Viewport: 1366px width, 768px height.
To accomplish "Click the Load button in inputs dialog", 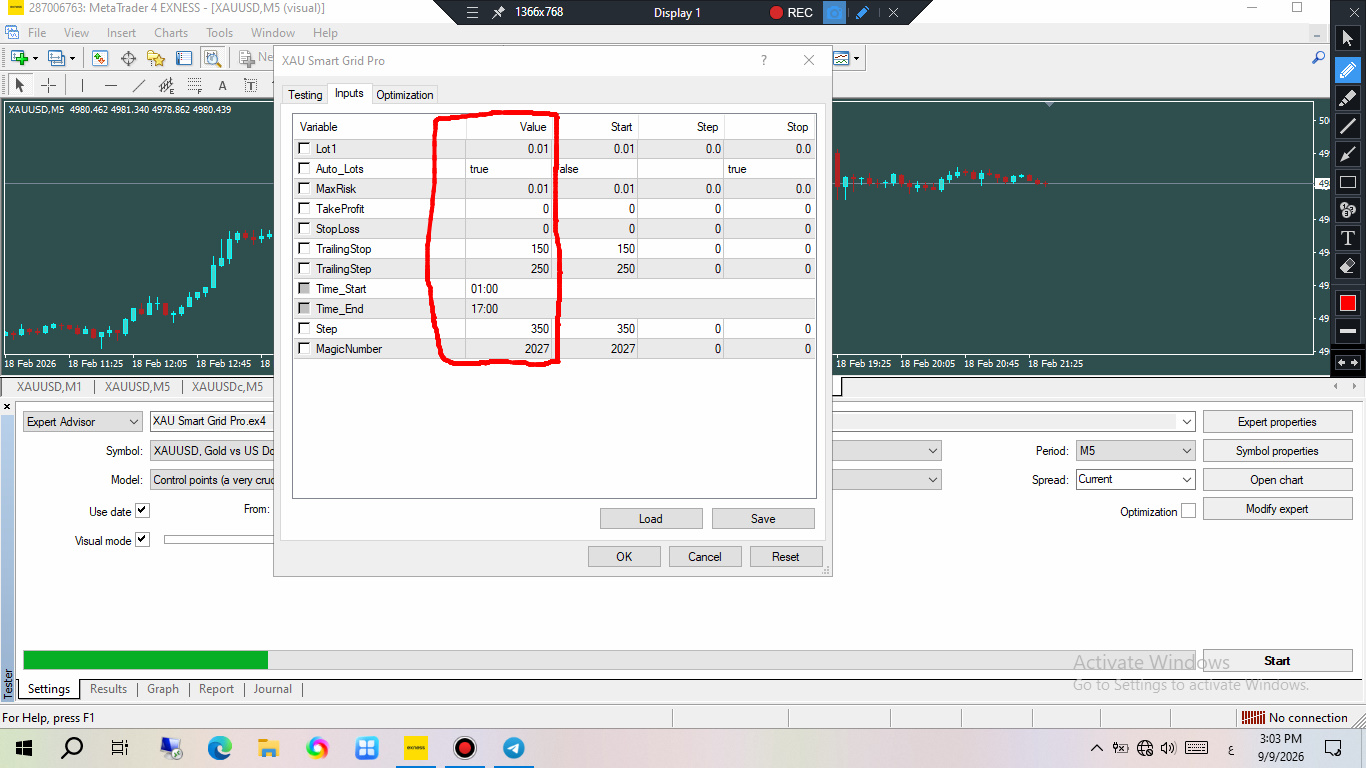I will [x=650, y=519].
